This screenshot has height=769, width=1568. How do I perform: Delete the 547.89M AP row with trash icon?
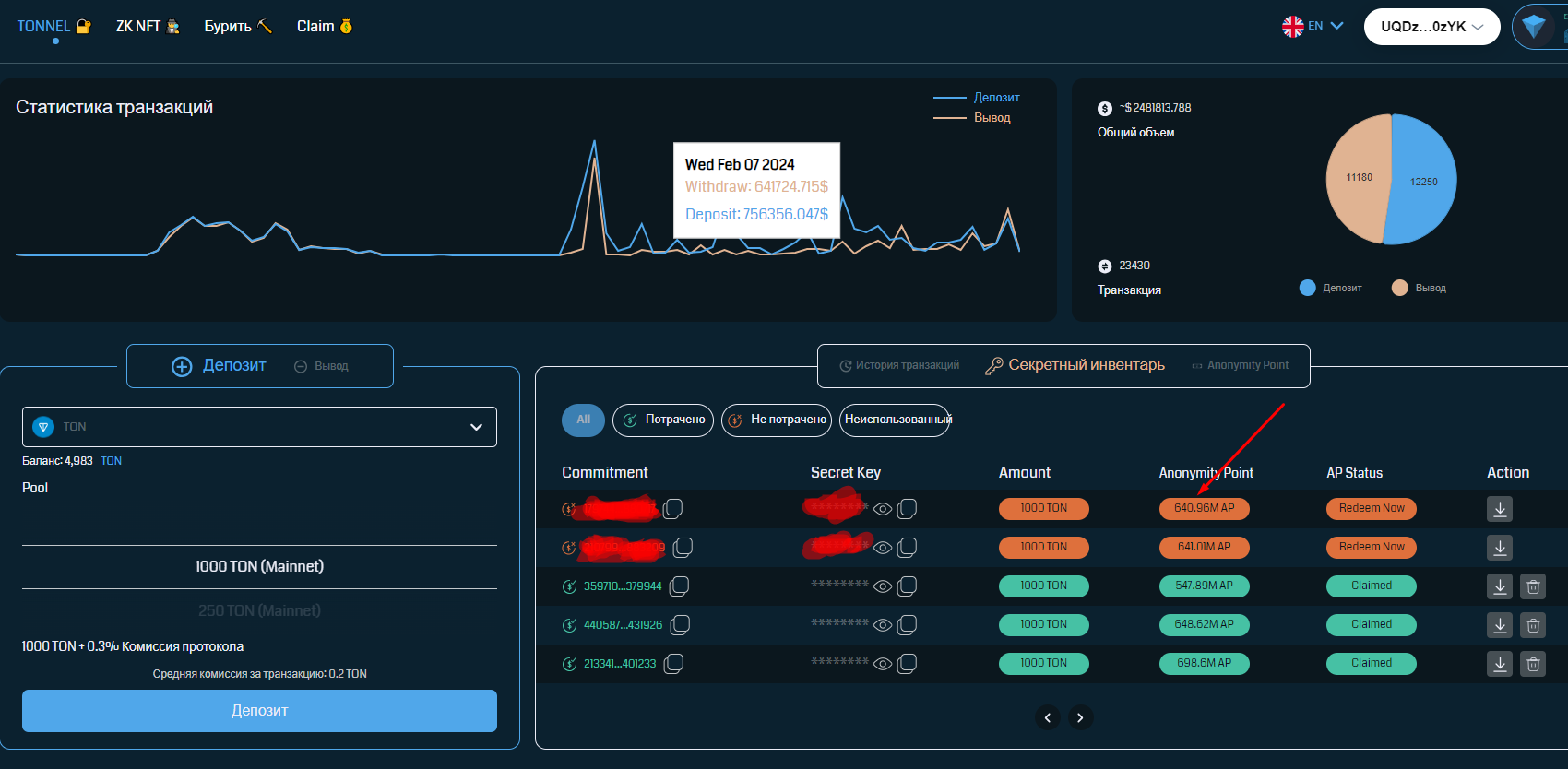point(1533,586)
